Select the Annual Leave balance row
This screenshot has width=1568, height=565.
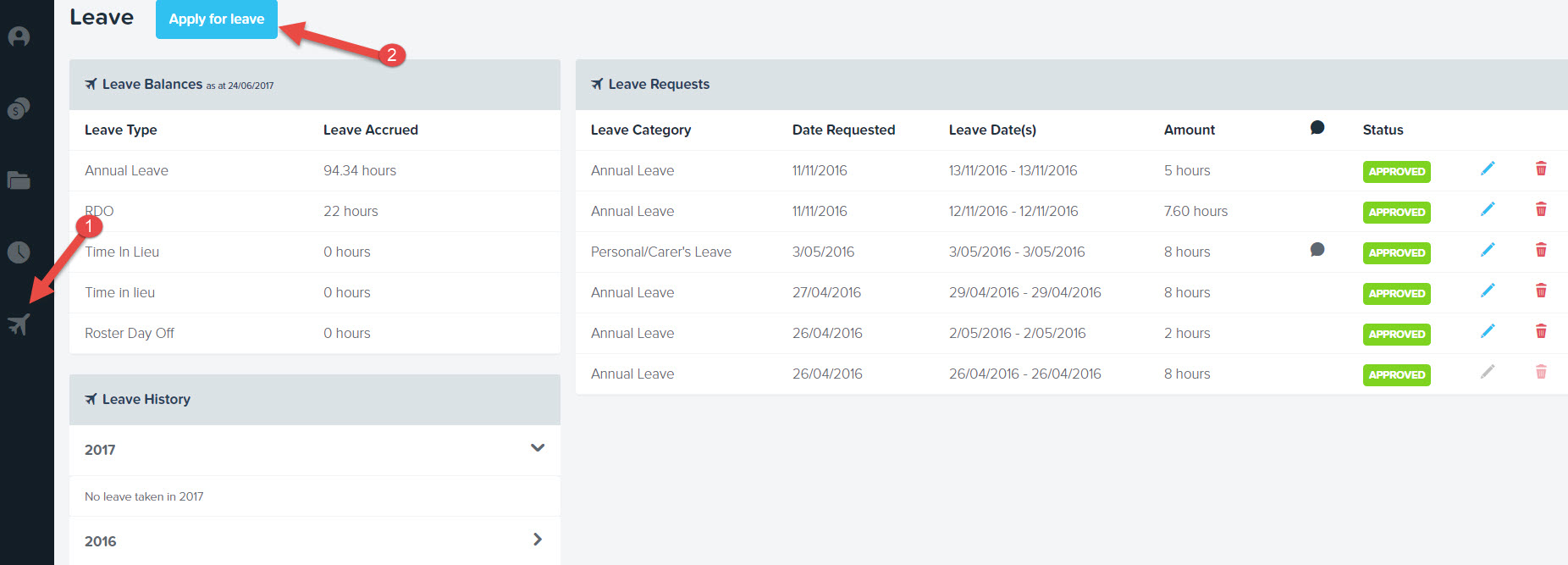pos(315,170)
